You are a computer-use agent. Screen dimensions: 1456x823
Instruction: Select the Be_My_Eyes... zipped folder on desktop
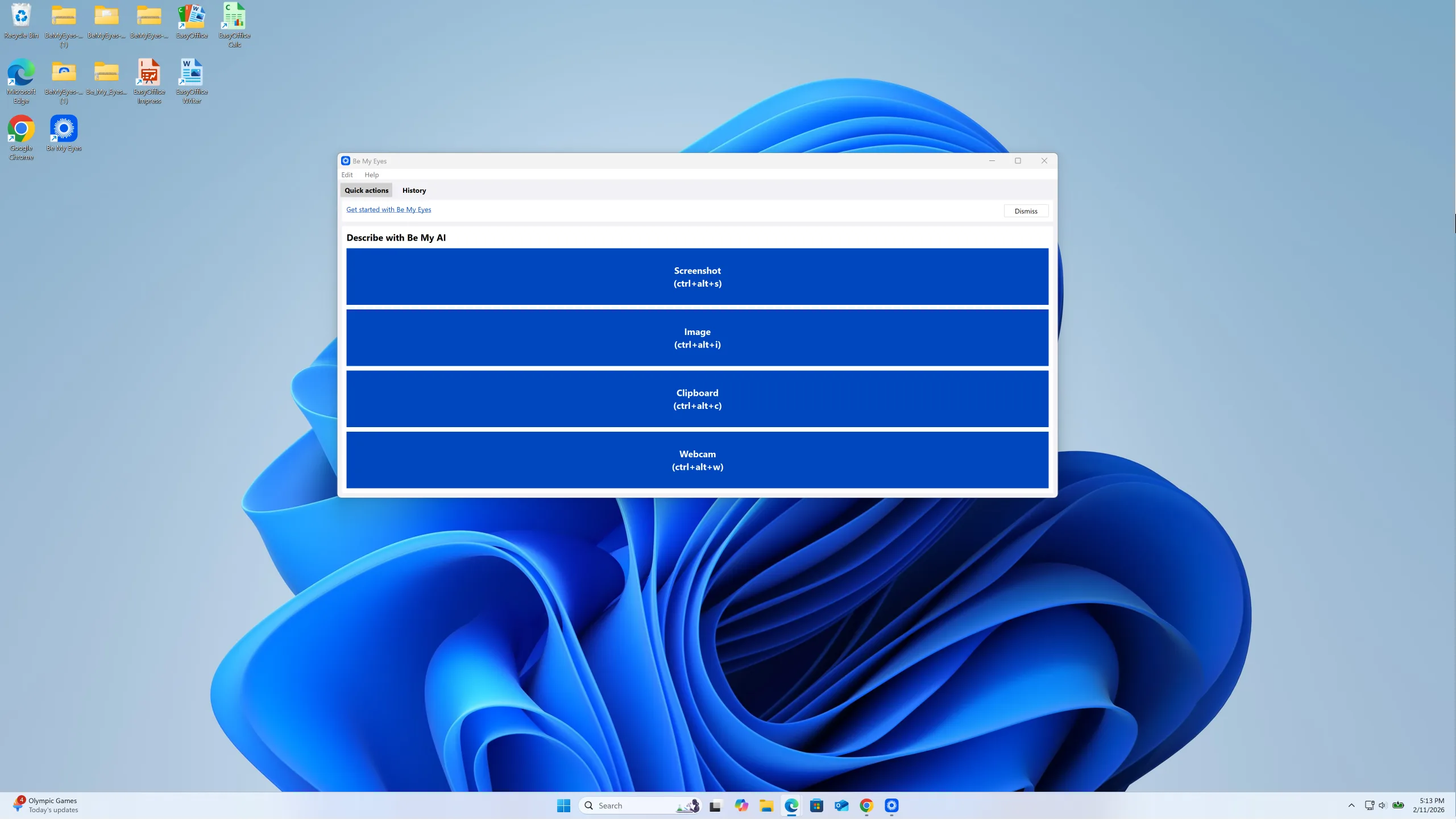pos(106,78)
